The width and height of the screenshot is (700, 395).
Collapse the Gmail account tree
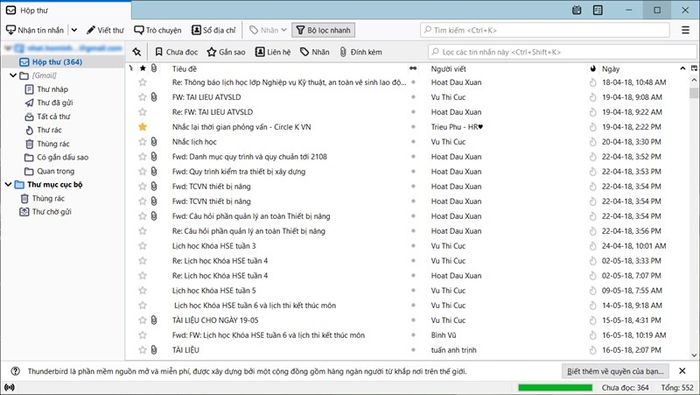[x=8, y=48]
